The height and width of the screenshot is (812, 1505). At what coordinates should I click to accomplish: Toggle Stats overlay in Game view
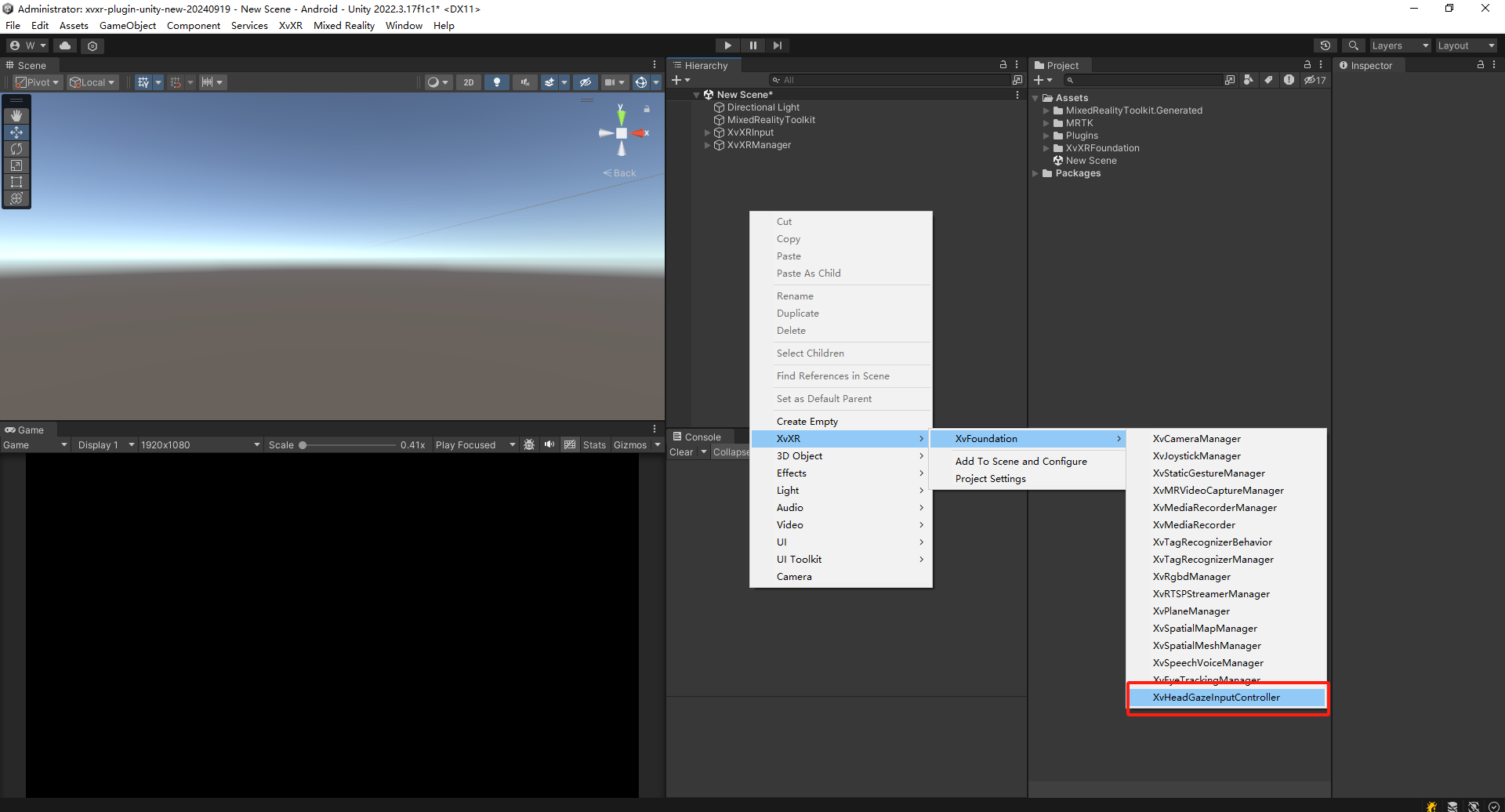594,444
